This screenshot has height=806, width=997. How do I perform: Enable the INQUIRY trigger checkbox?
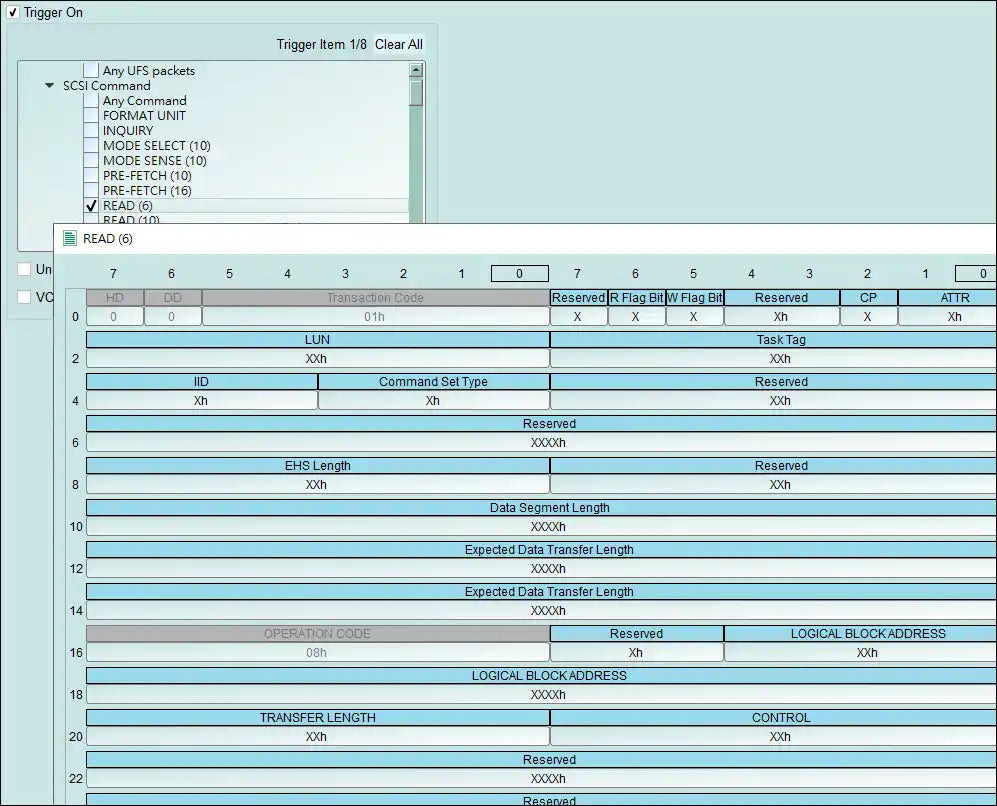point(92,130)
